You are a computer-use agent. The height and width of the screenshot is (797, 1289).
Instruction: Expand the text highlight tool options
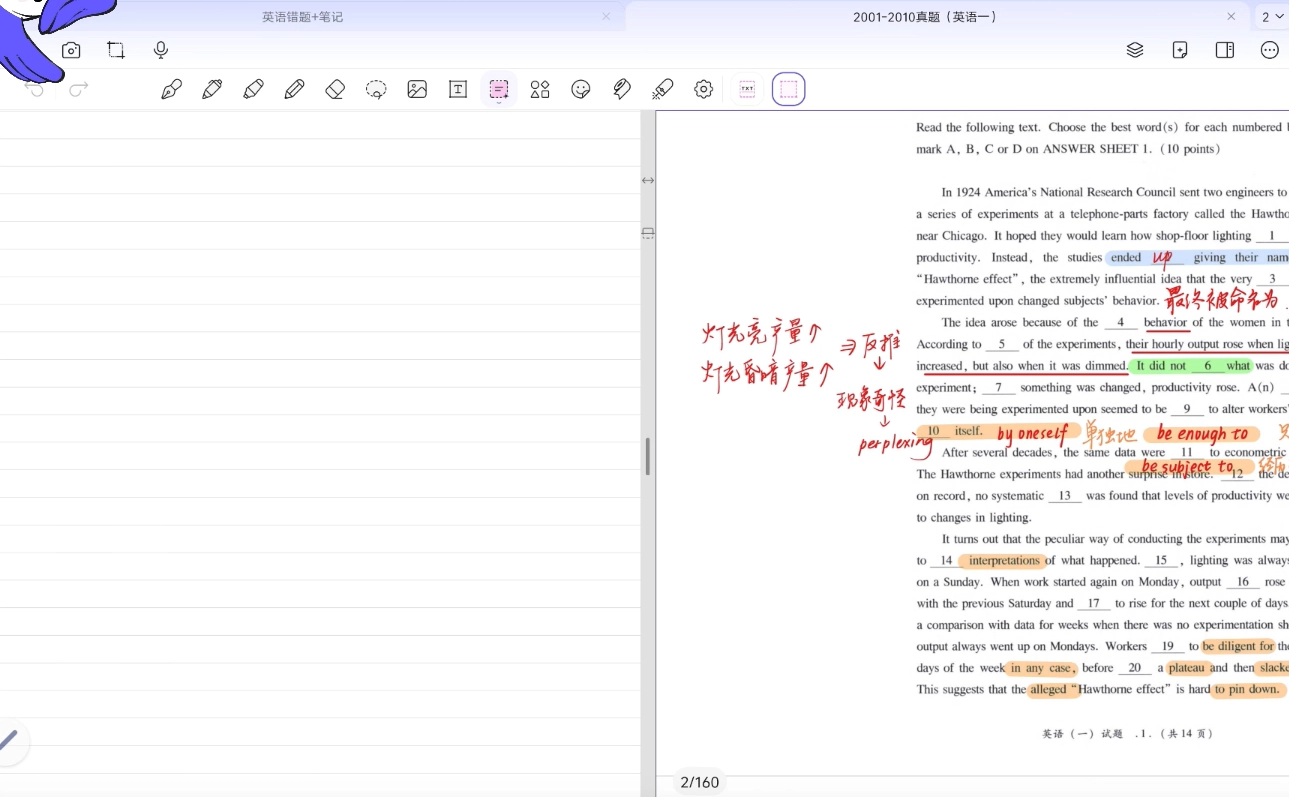499,102
